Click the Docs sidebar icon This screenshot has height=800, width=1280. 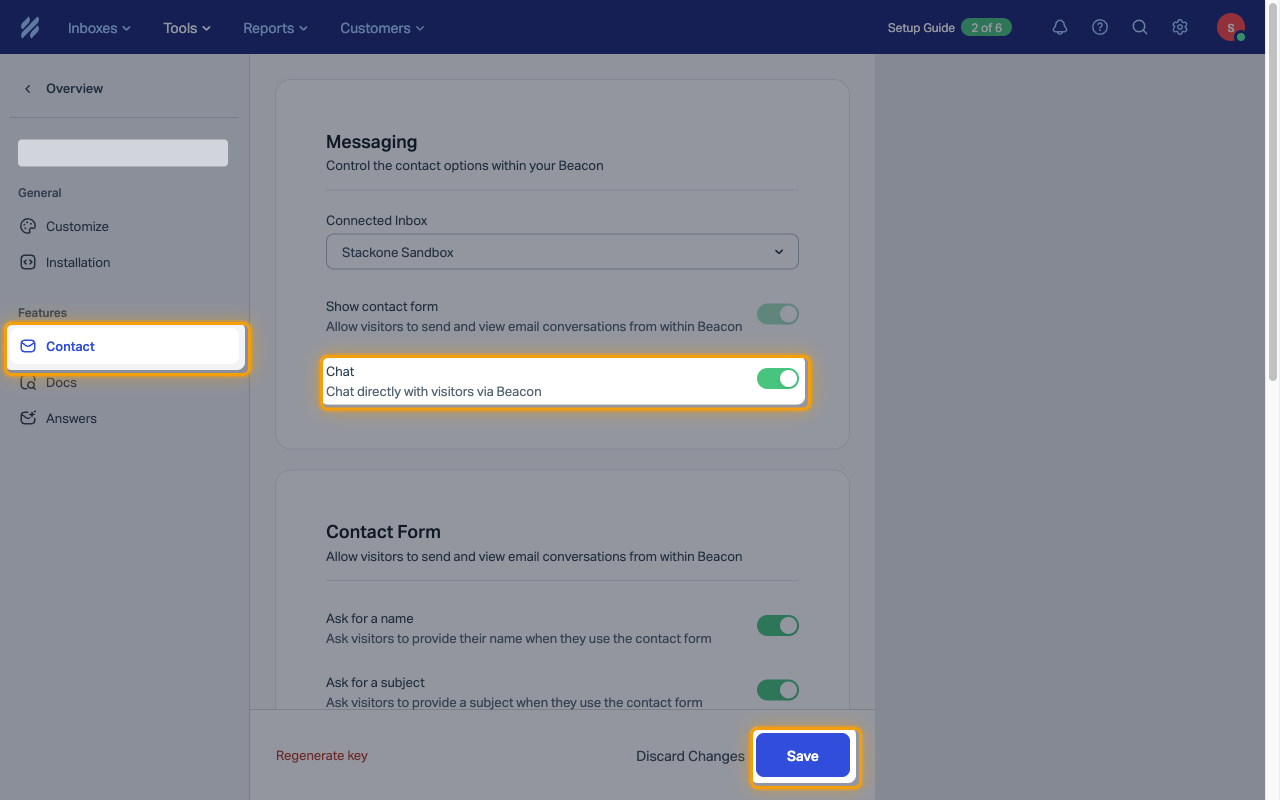pyautogui.click(x=28, y=382)
